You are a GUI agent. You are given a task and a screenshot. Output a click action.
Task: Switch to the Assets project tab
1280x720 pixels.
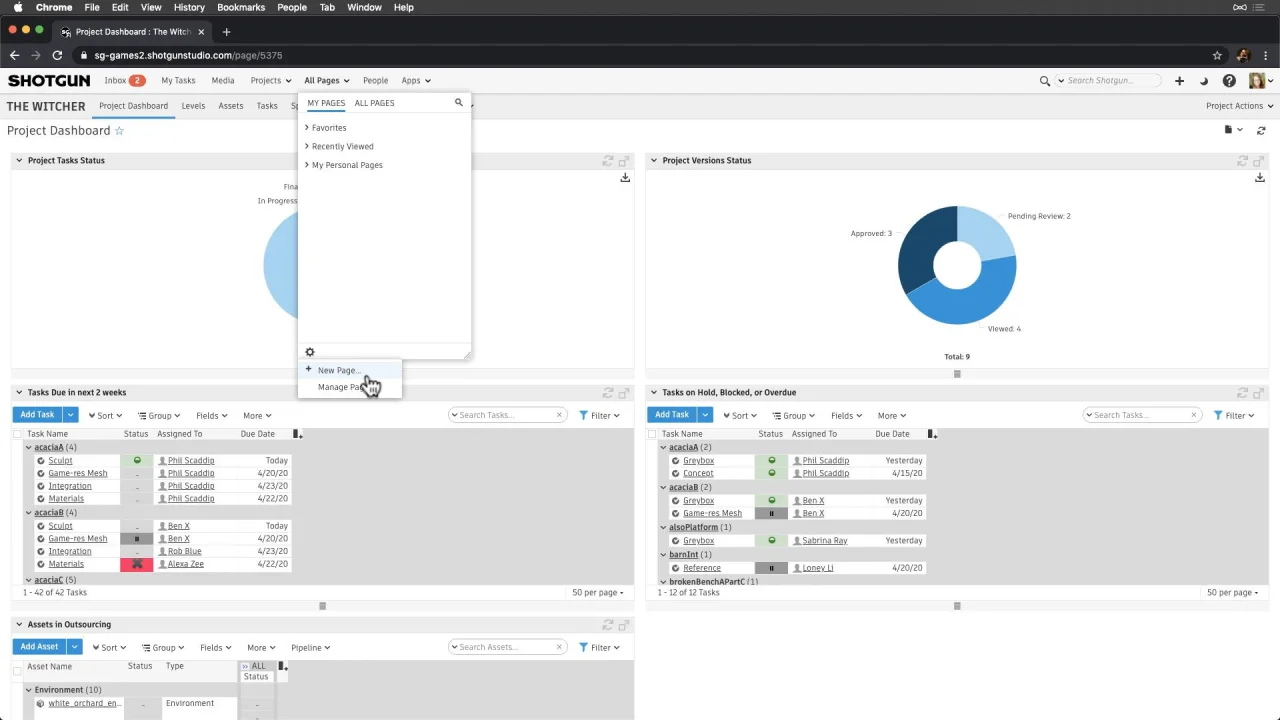[x=231, y=106]
